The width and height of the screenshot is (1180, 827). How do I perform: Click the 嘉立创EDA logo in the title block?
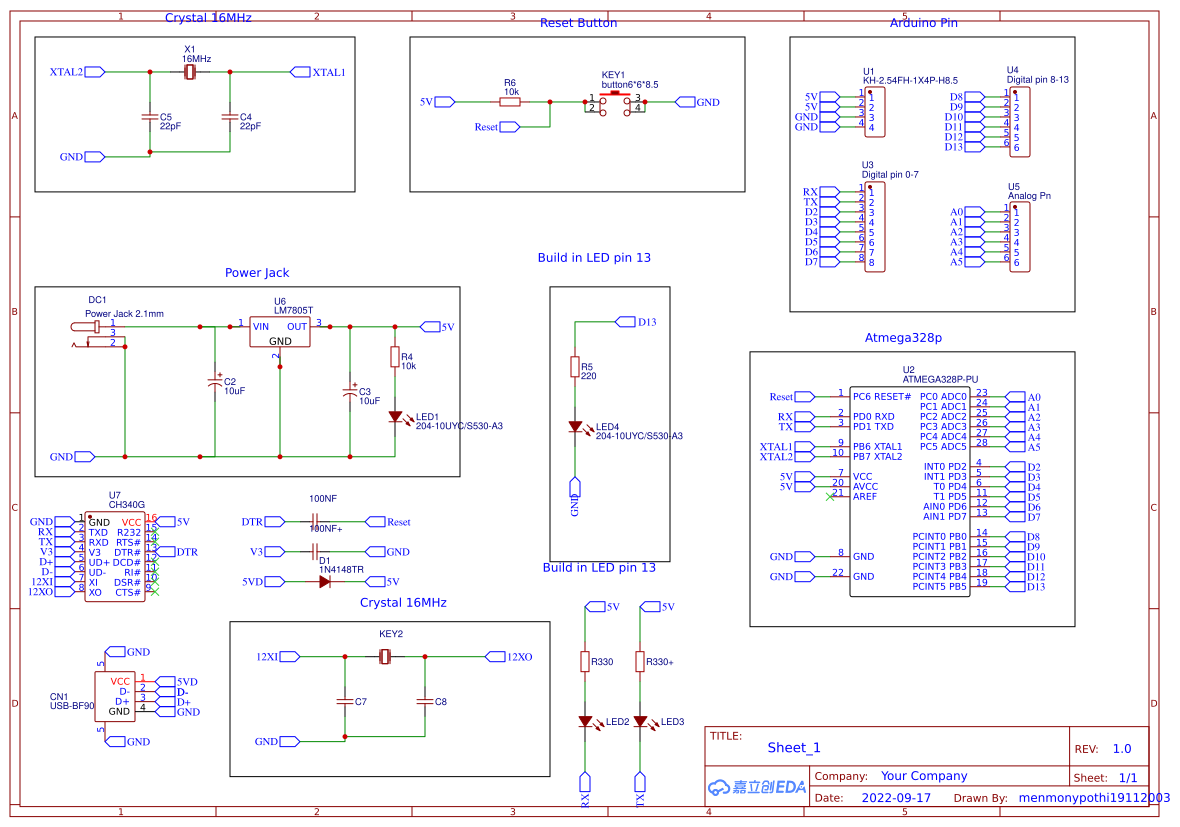pos(755,787)
